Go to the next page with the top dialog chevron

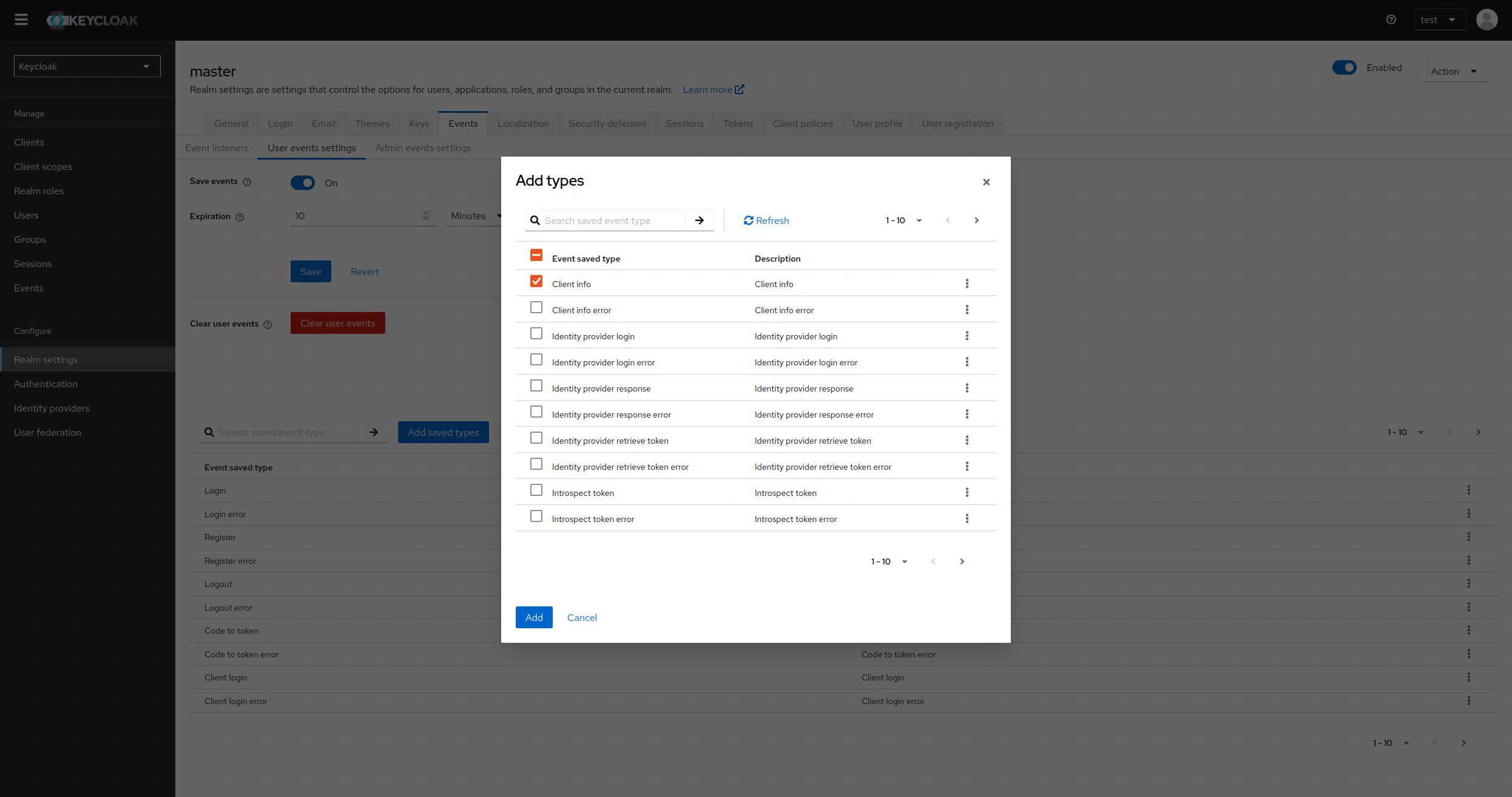click(976, 220)
